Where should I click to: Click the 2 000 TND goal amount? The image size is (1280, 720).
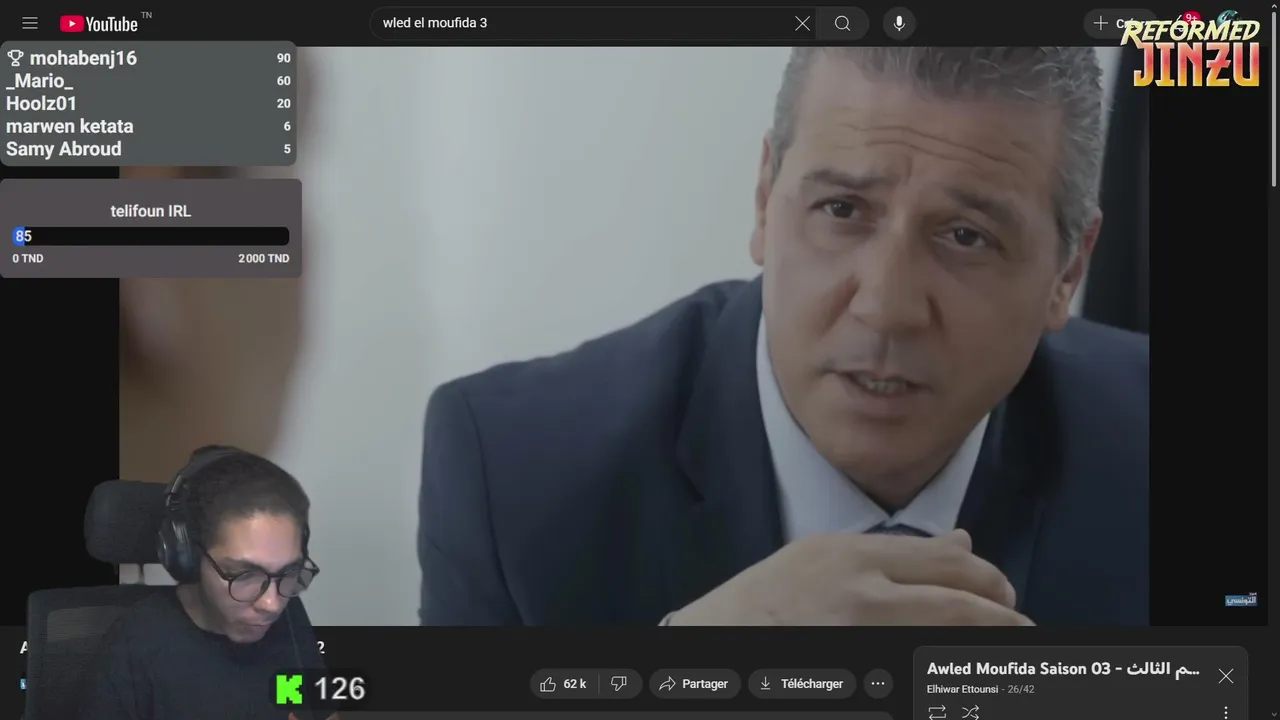(263, 258)
